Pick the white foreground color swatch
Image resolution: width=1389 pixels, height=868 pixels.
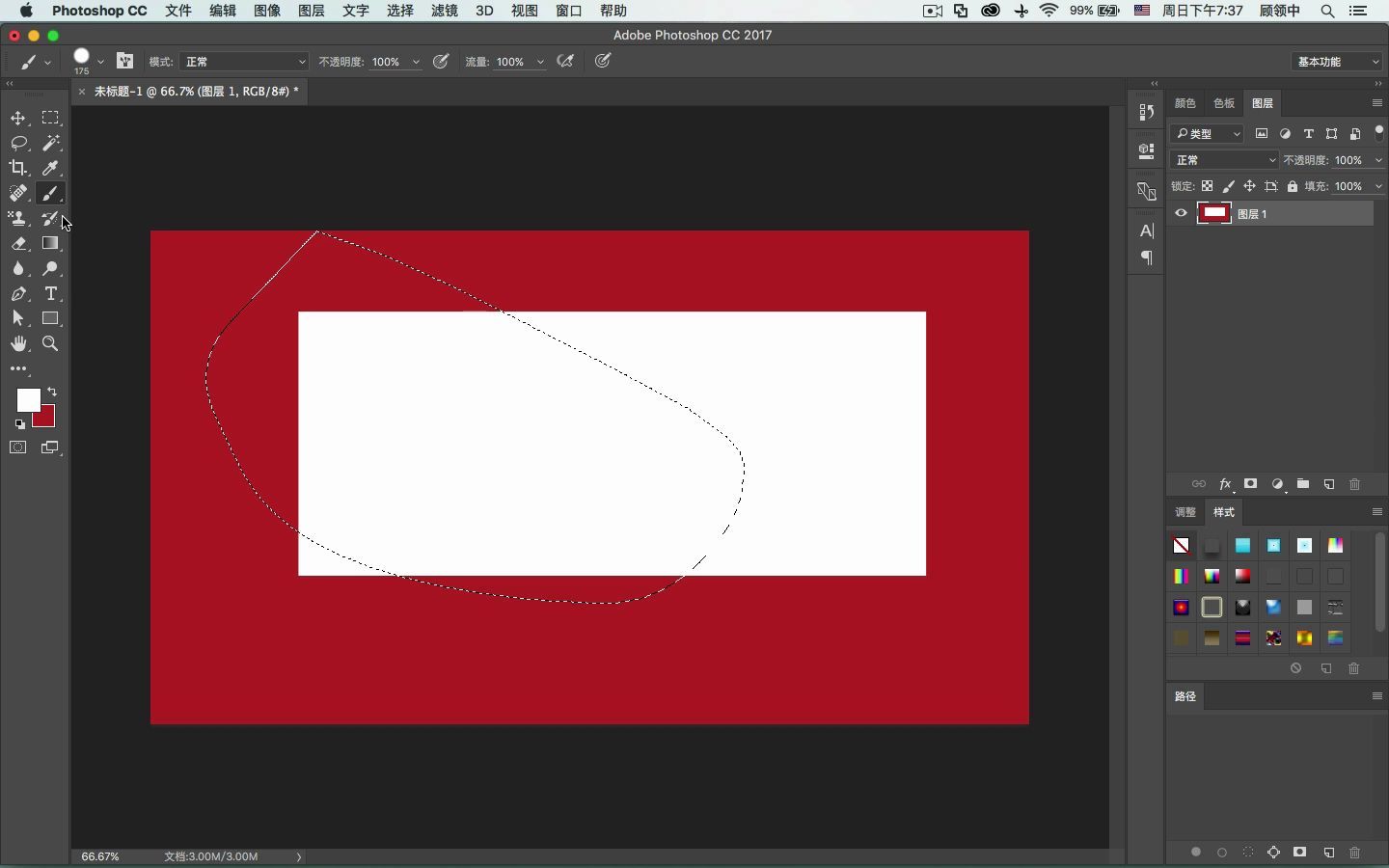(x=26, y=398)
